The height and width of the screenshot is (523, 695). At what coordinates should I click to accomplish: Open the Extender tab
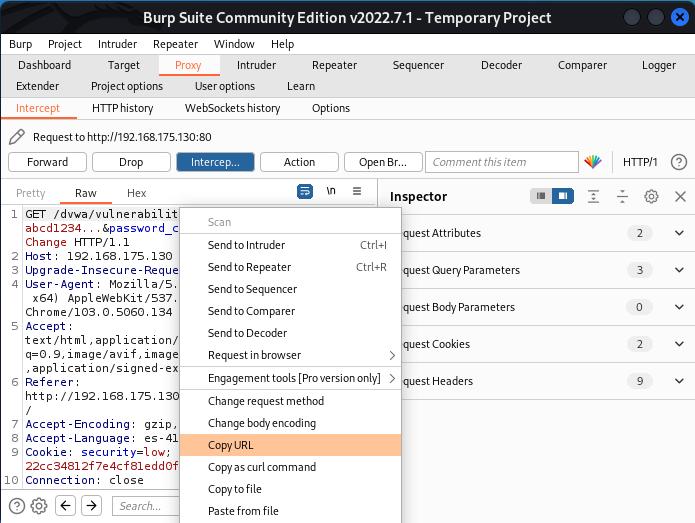(x=38, y=86)
